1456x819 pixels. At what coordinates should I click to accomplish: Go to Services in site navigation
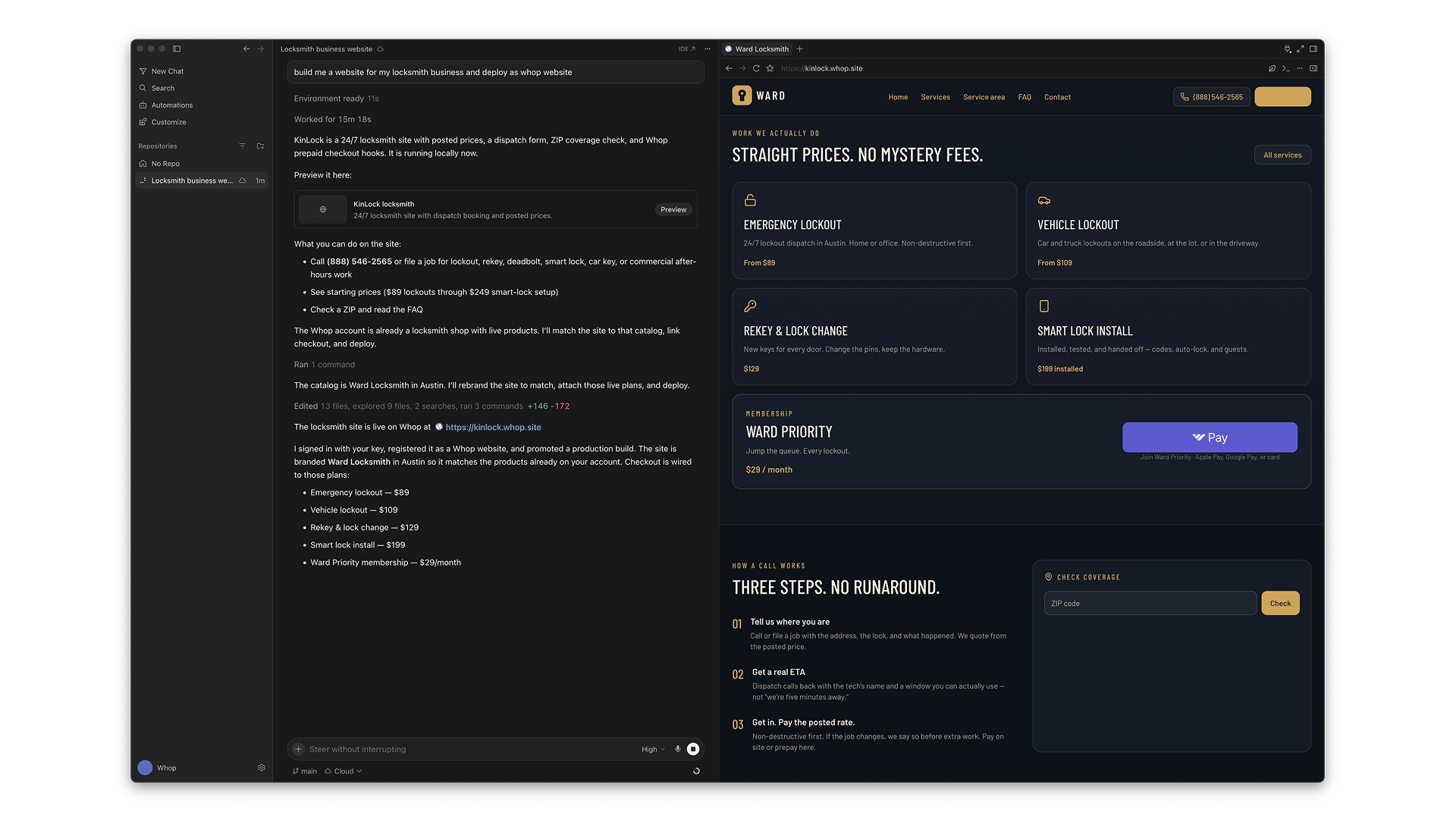pyautogui.click(x=936, y=97)
